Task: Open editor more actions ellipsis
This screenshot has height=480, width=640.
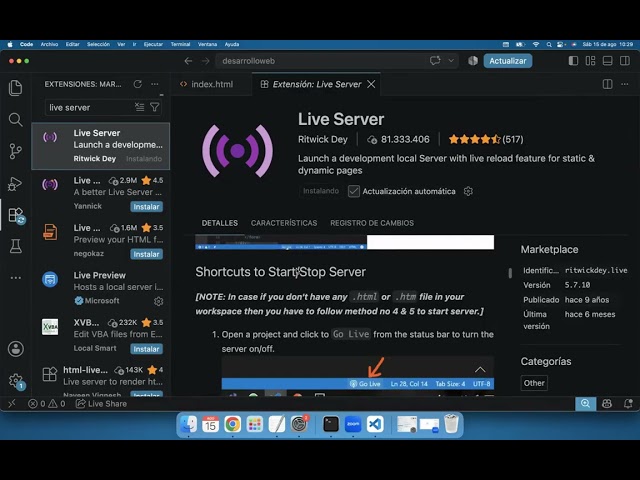Action: pyautogui.click(x=624, y=84)
